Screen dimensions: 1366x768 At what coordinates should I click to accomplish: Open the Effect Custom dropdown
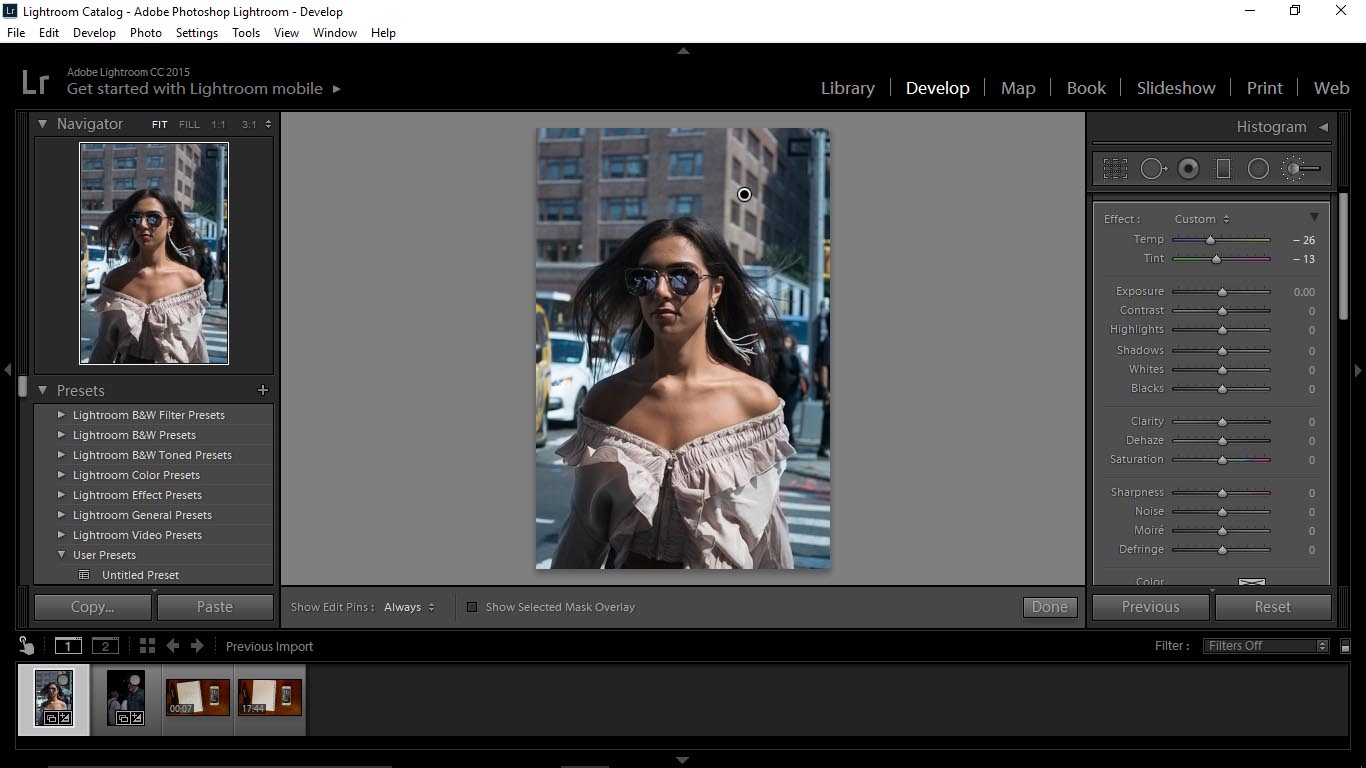click(x=1202, y=219)
